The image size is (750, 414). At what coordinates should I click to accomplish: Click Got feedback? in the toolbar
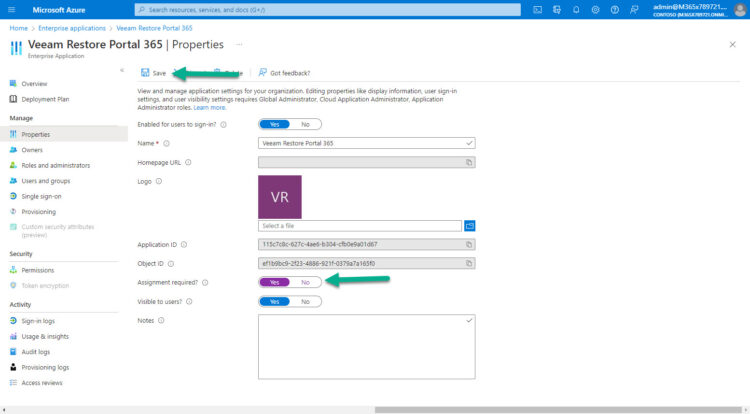click(x=284, y=73)
